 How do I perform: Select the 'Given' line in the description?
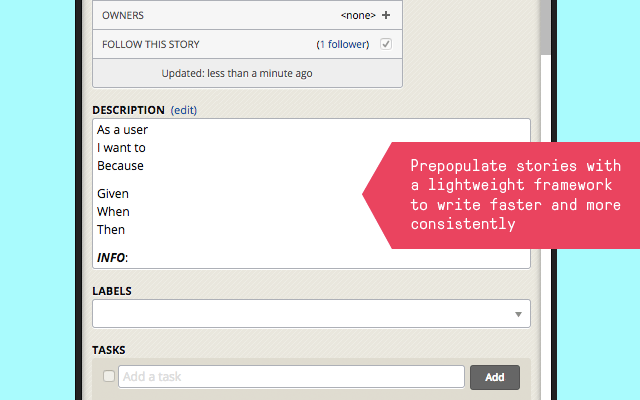click(113, 193)
